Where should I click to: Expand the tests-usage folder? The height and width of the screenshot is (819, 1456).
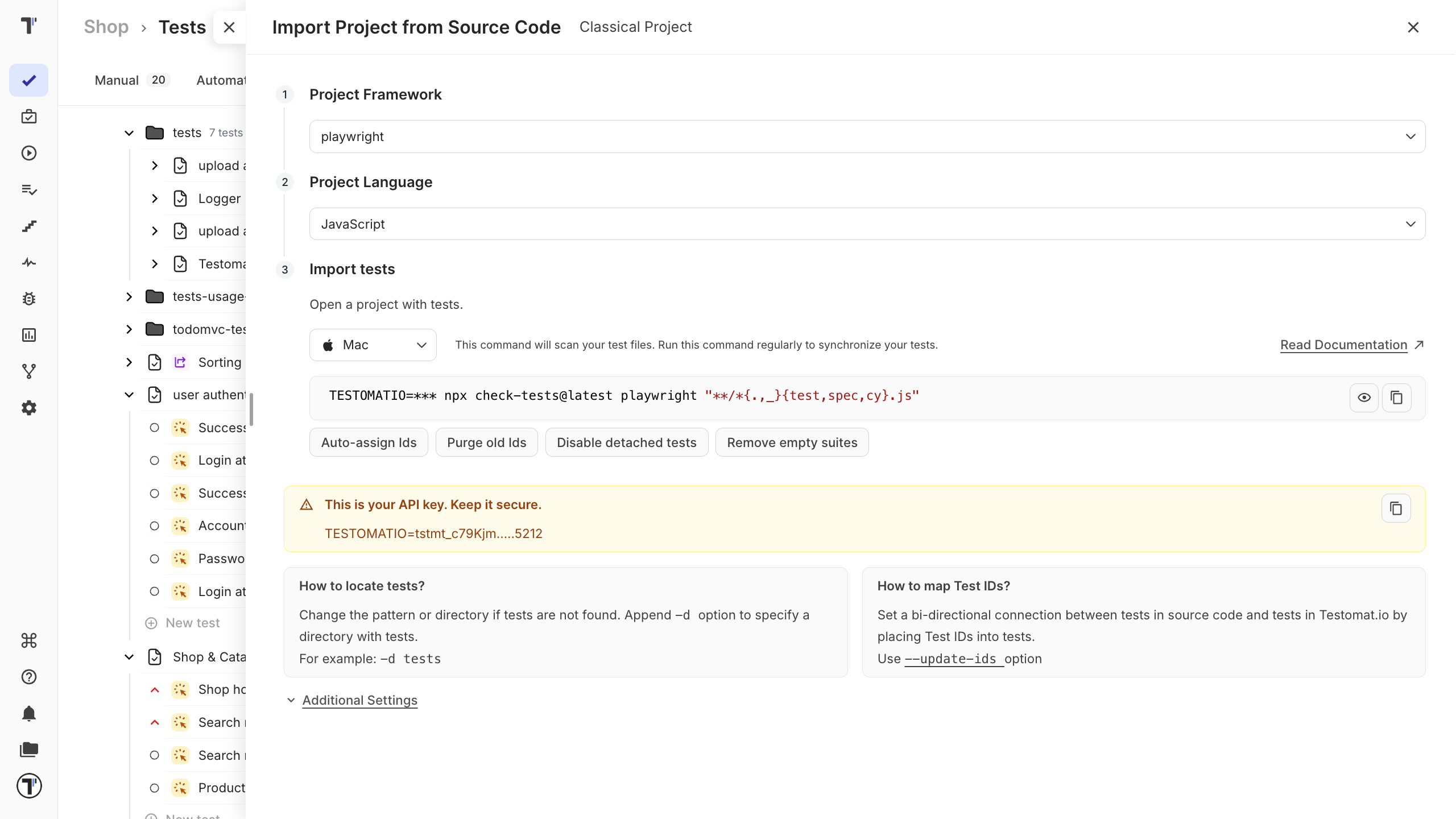(x=129, y=297)
